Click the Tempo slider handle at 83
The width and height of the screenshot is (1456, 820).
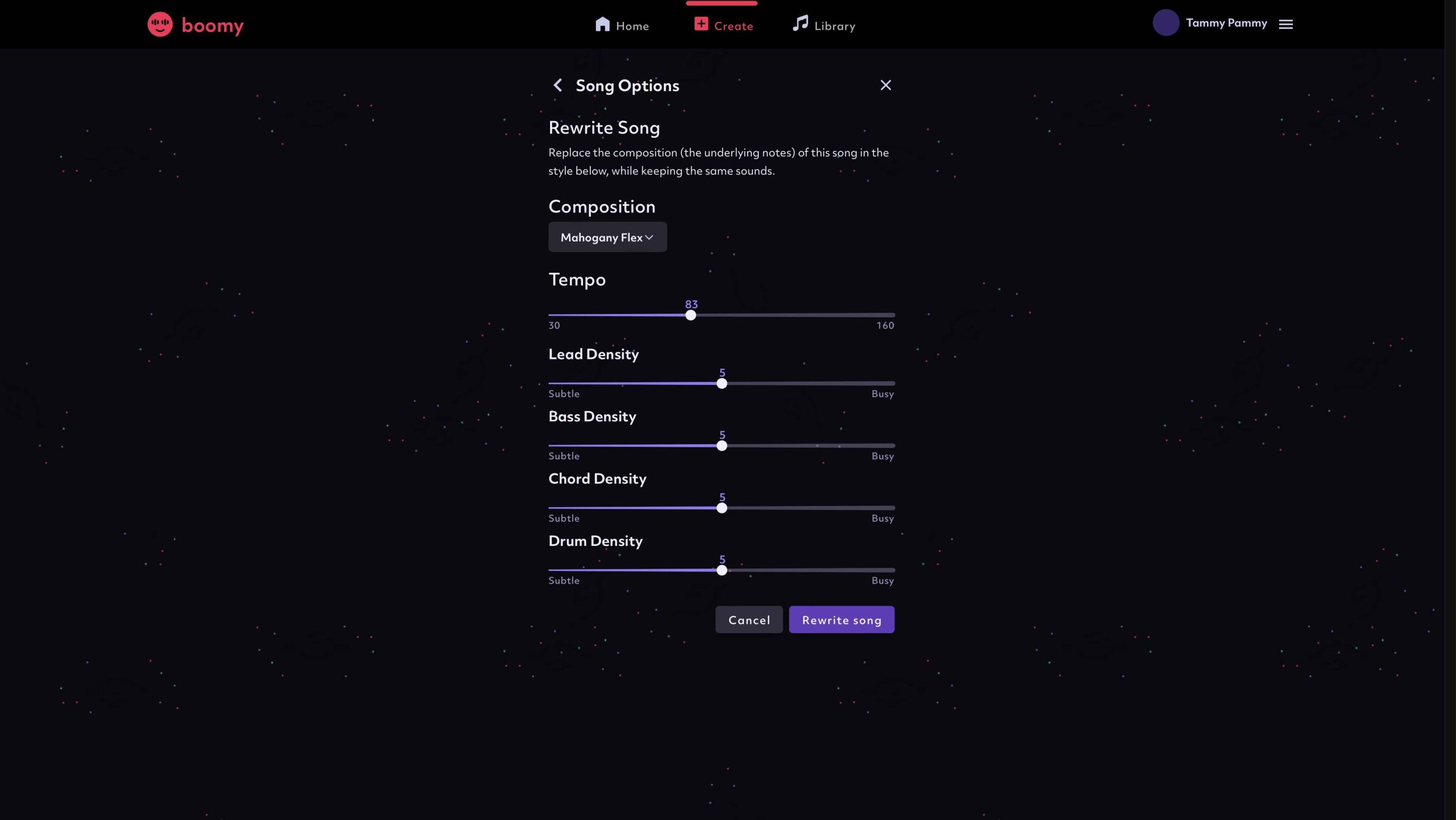coord(690,315)
